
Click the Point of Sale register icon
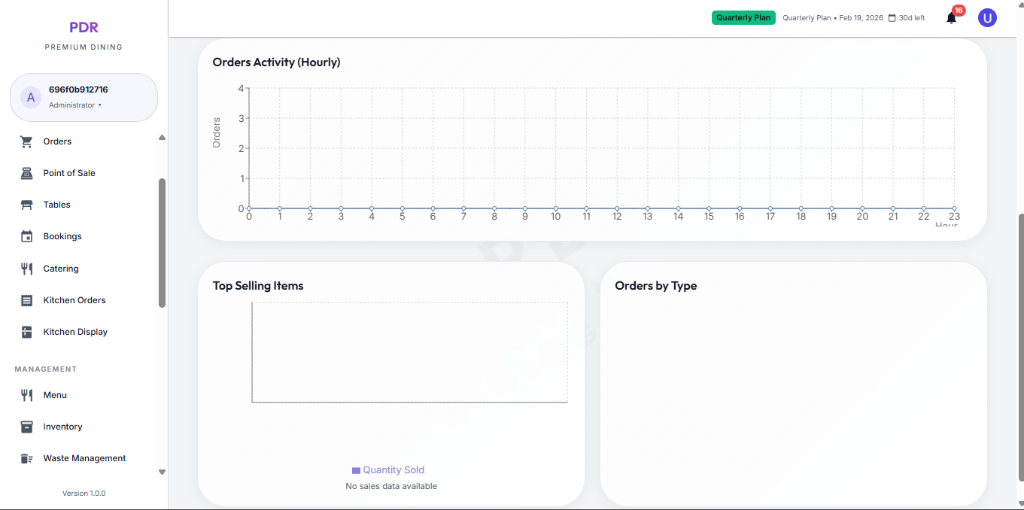click(27, 173)
